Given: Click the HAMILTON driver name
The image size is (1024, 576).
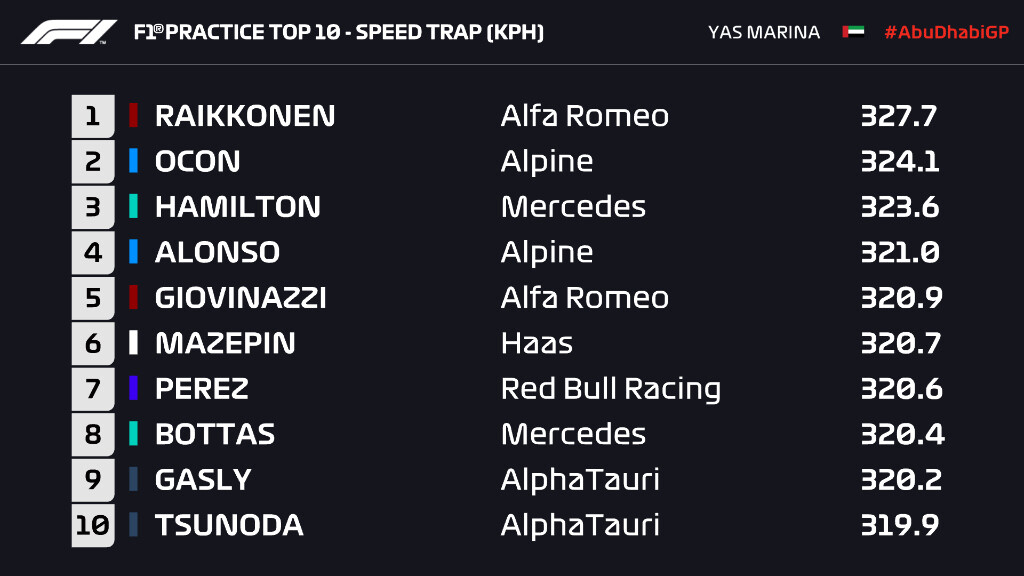Looking at the screenshot, I should tap(238, 207).
